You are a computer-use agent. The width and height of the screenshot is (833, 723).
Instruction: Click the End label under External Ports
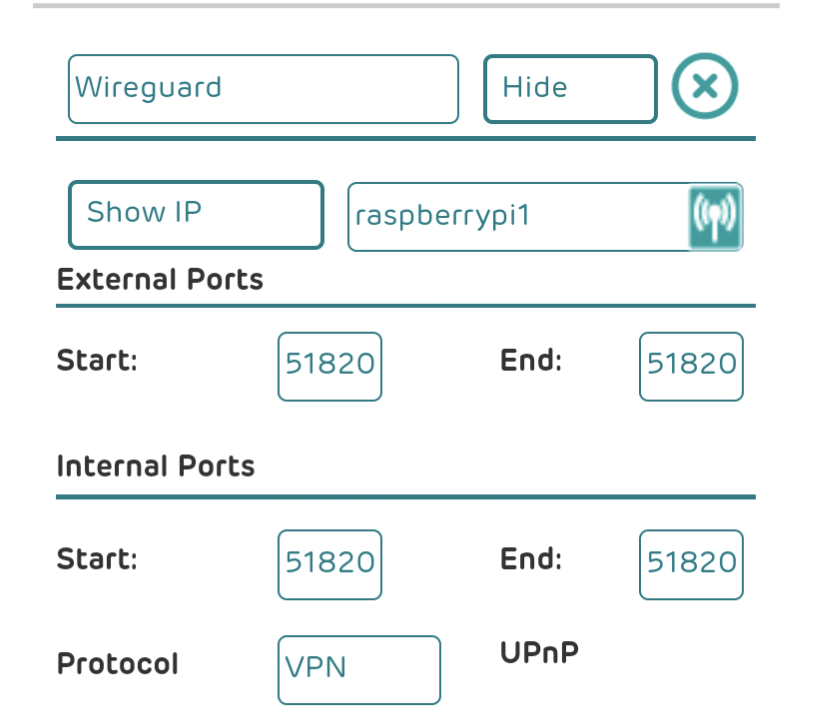click(x=531, y=360)
